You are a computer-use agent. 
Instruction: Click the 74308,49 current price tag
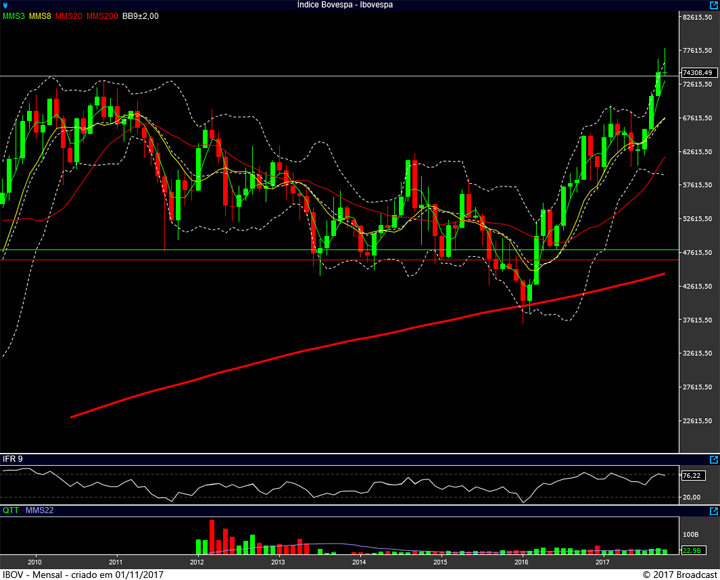click(x=697, y=73)
